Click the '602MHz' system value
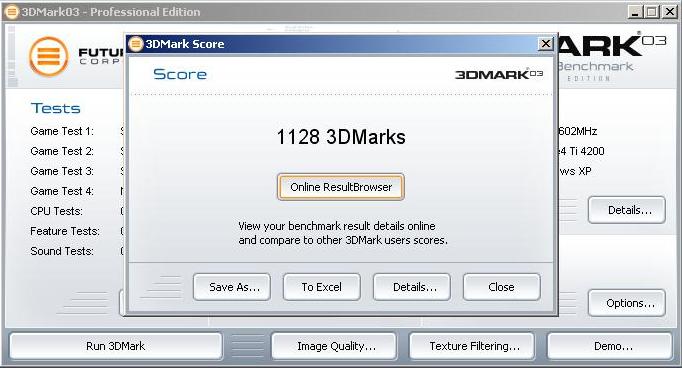This screenshot has width=682, height=368. 578,131
